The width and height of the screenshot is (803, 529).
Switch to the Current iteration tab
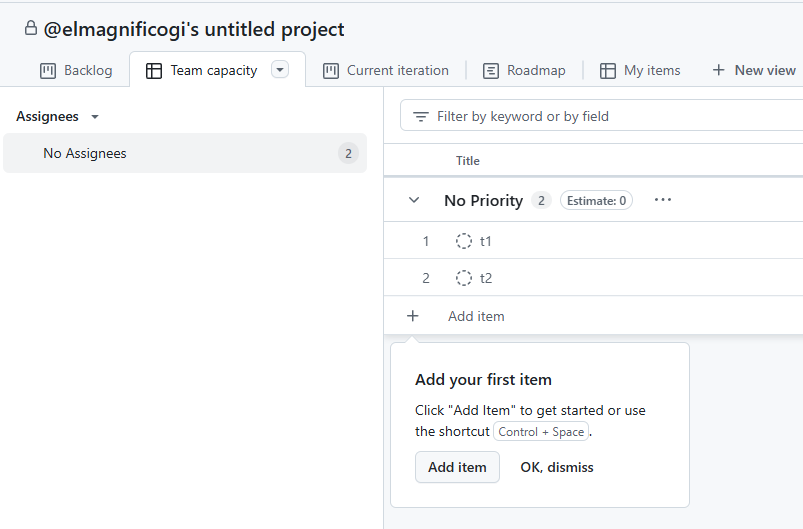[386, 71]
